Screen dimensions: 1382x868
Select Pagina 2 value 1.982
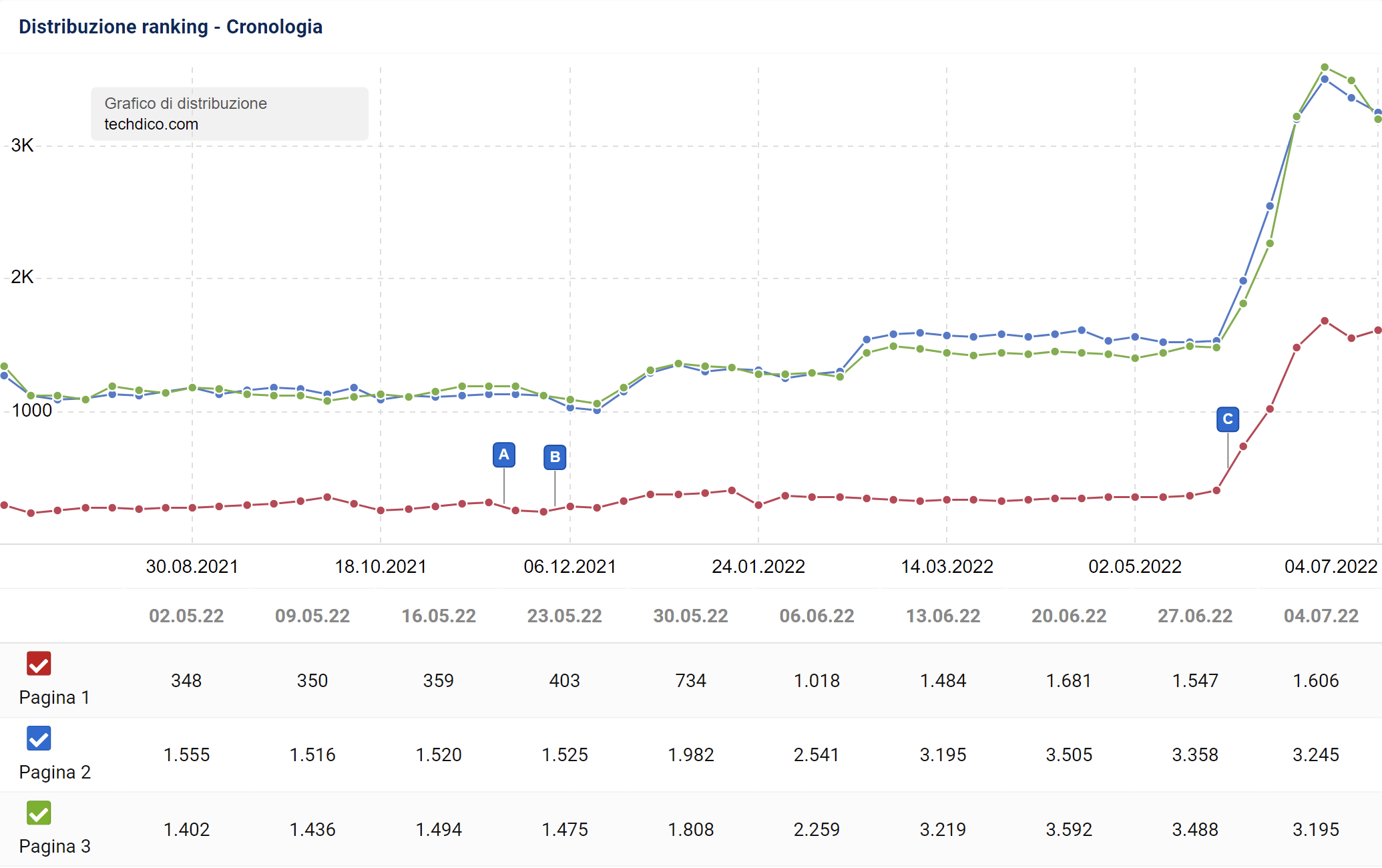tap(691, 754)
